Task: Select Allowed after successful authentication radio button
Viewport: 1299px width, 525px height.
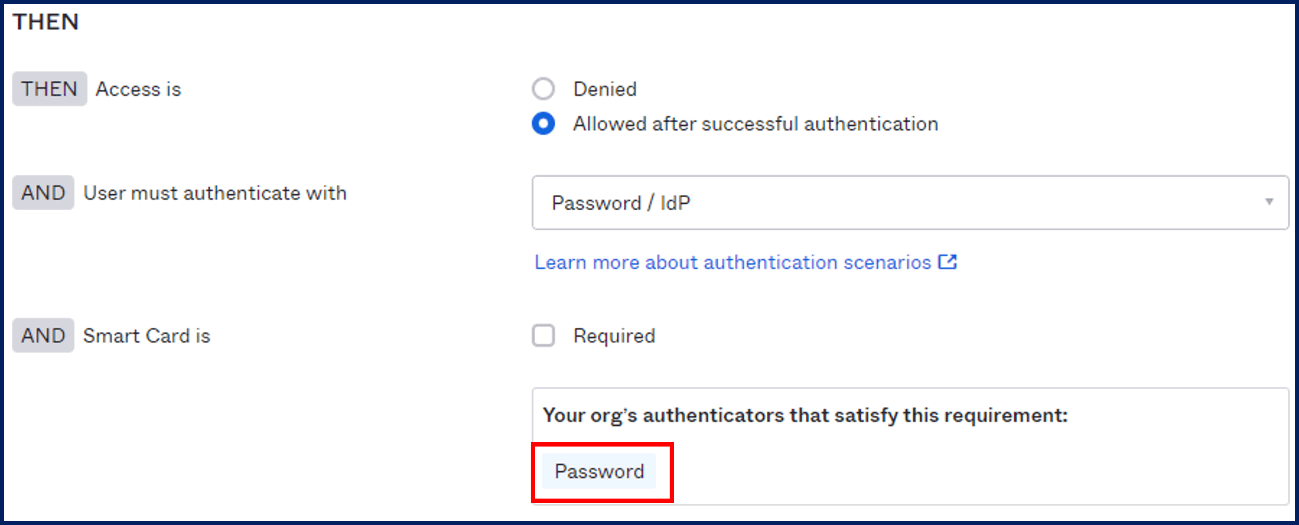Action: (543, 124)
